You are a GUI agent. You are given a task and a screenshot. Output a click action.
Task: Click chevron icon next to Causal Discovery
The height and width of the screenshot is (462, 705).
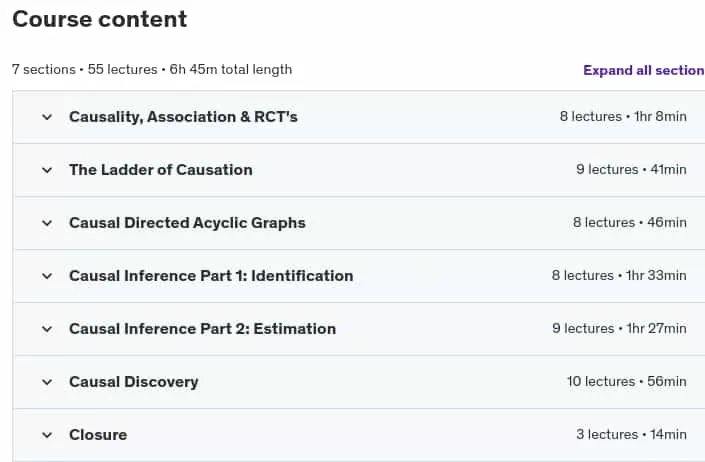pyautogui.click(x=47, y=382)
